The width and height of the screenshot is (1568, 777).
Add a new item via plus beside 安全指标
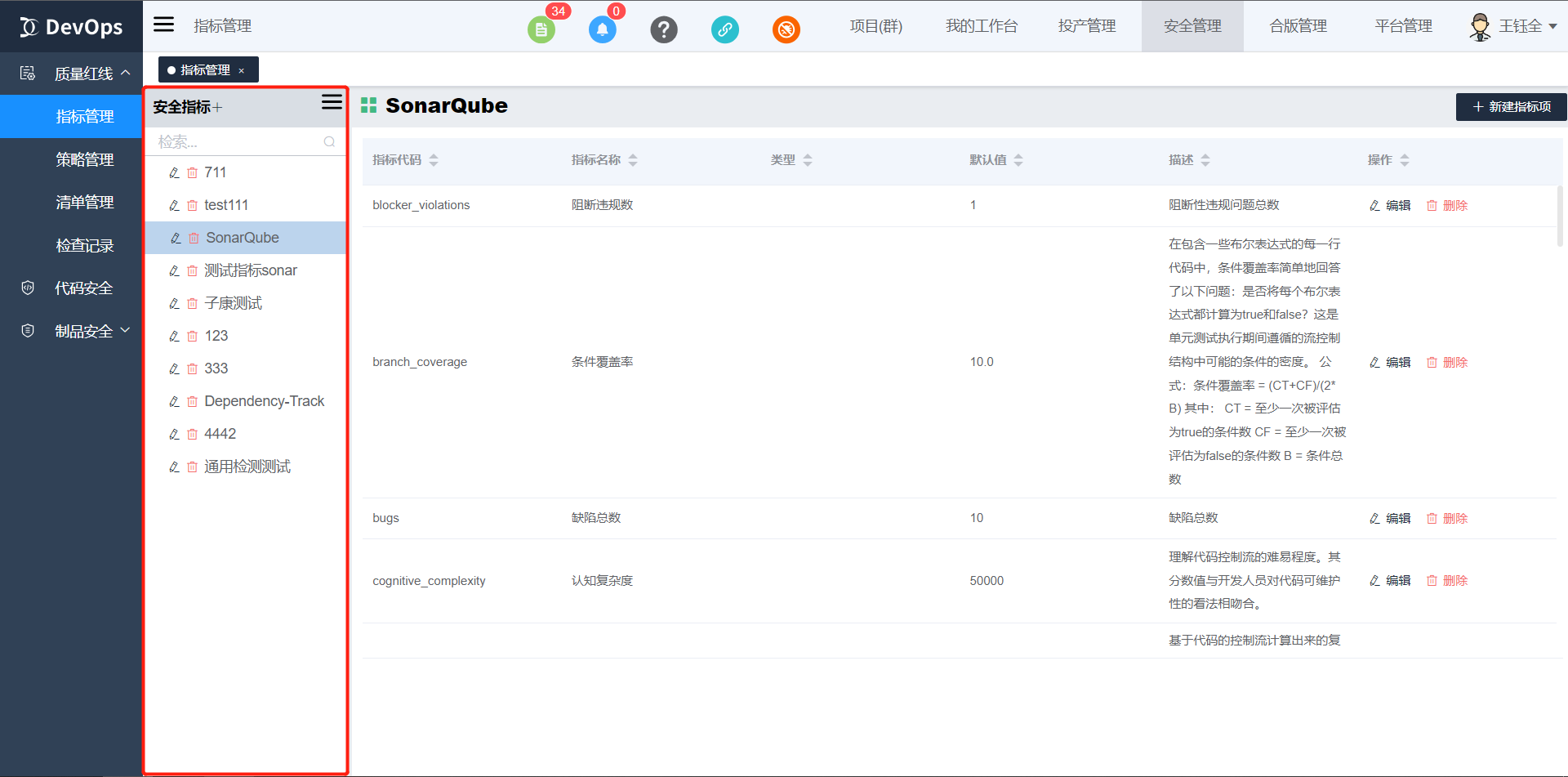point(217,107)
